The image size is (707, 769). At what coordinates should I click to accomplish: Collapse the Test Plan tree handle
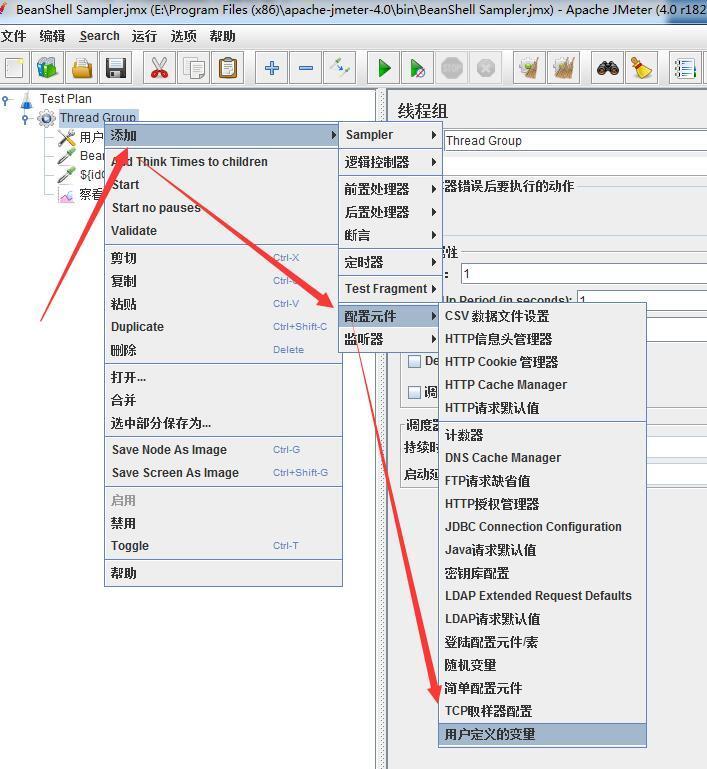pos(6,100)
